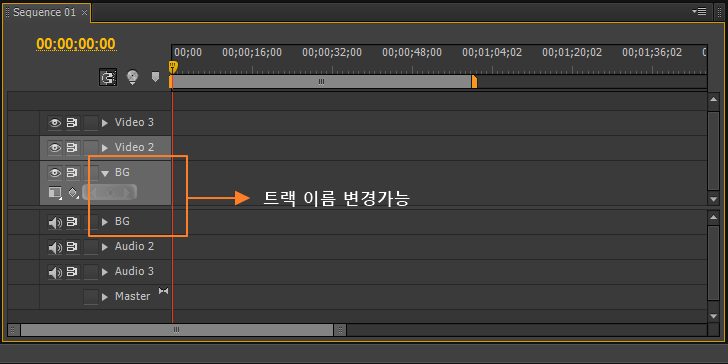The height and width of the screenshot is (364, 728).
Task: Click the playhead marker on the ruler
Action: pos(173,67)
